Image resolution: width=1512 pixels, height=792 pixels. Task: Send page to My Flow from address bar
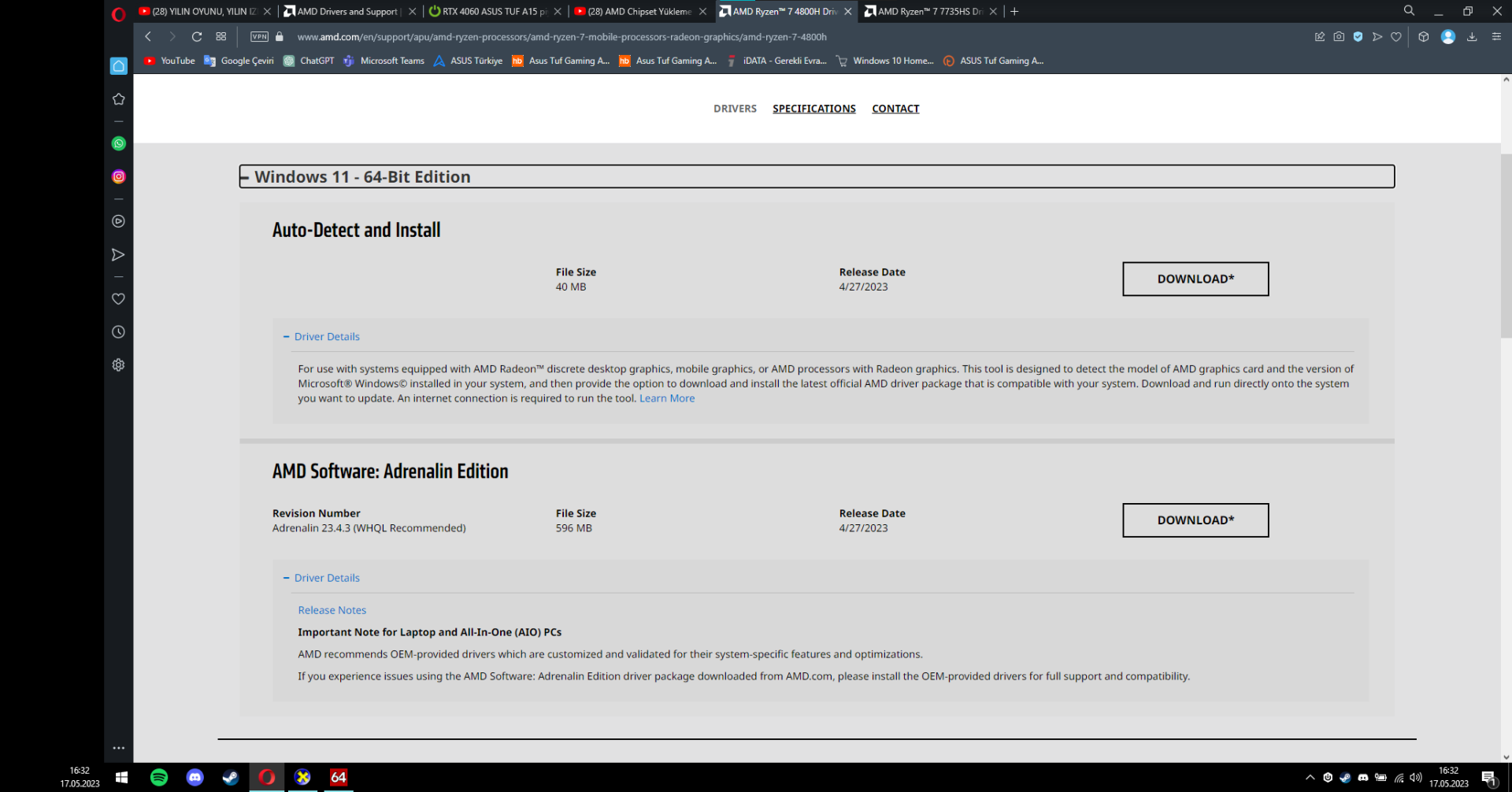tap(1377, 37)
